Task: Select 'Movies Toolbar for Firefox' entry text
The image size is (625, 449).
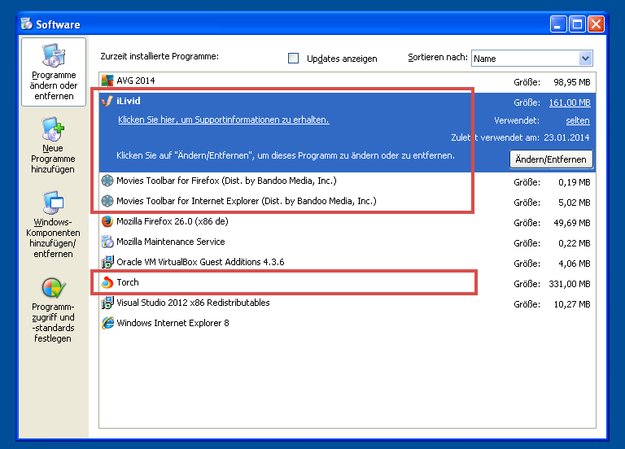Action: click(x=226, y=181)
